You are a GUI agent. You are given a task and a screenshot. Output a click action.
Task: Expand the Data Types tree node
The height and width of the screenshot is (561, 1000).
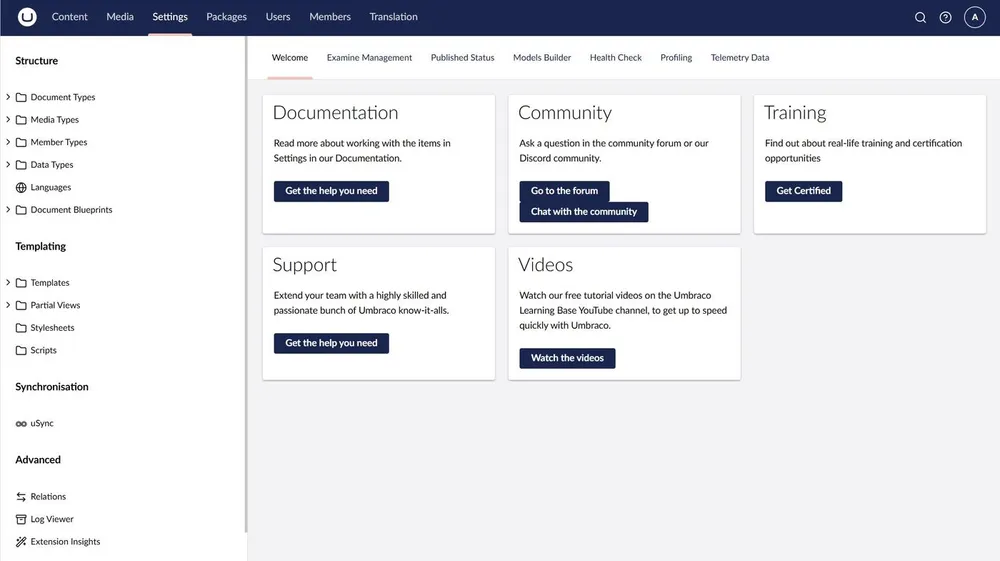(8, 164)
